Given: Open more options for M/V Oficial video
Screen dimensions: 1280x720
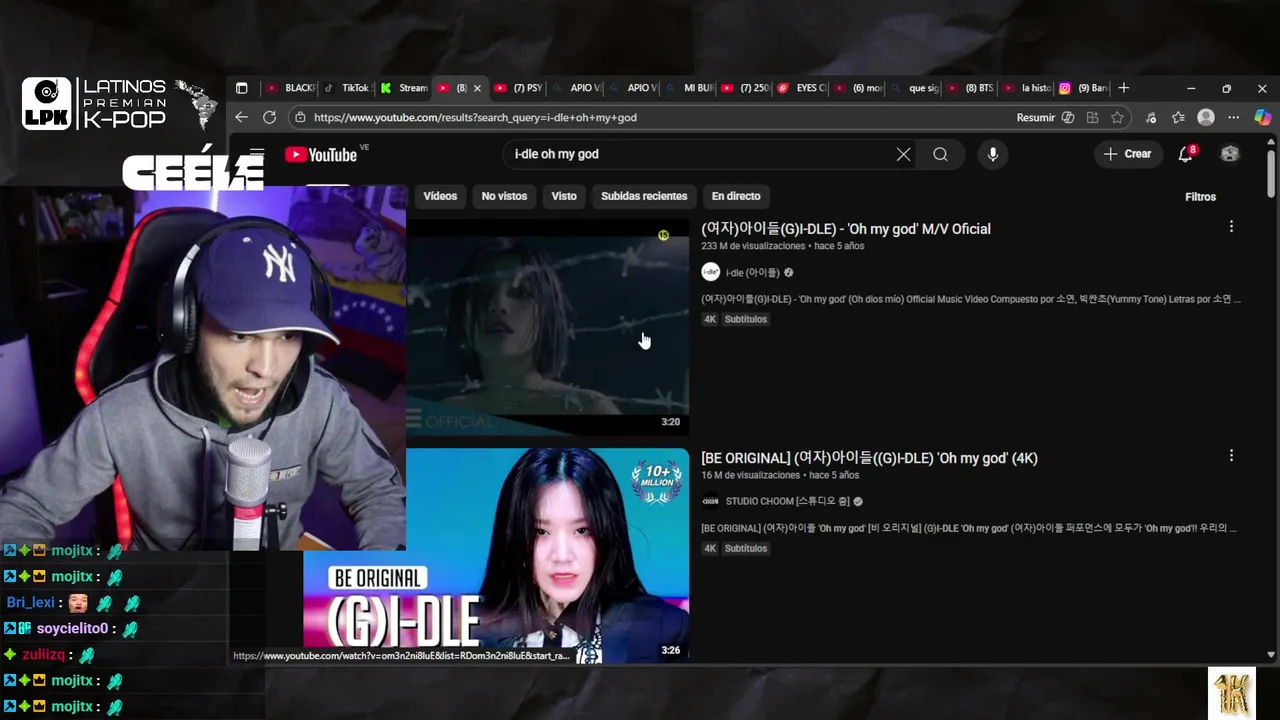Looking at the screenshot, I should pyautogui.click(x=1231, y=227).
